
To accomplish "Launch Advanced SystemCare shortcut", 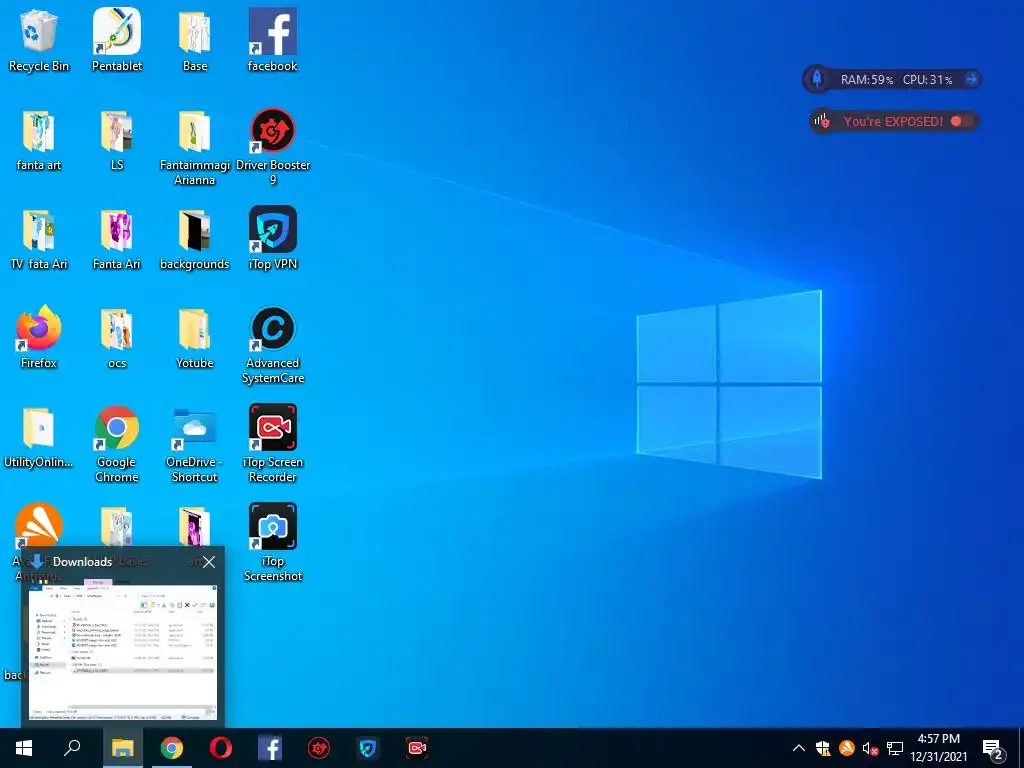I will click(273, 346).
